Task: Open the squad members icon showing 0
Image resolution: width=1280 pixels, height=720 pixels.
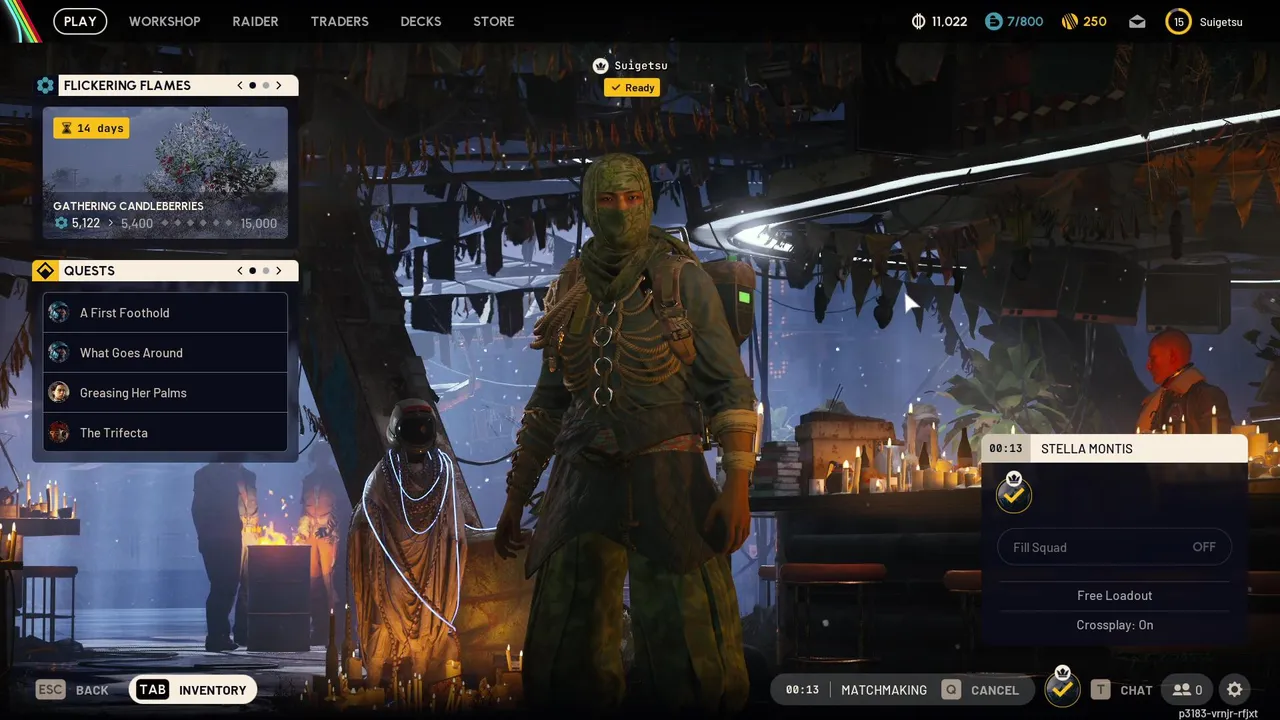Action: point(1188,690)
